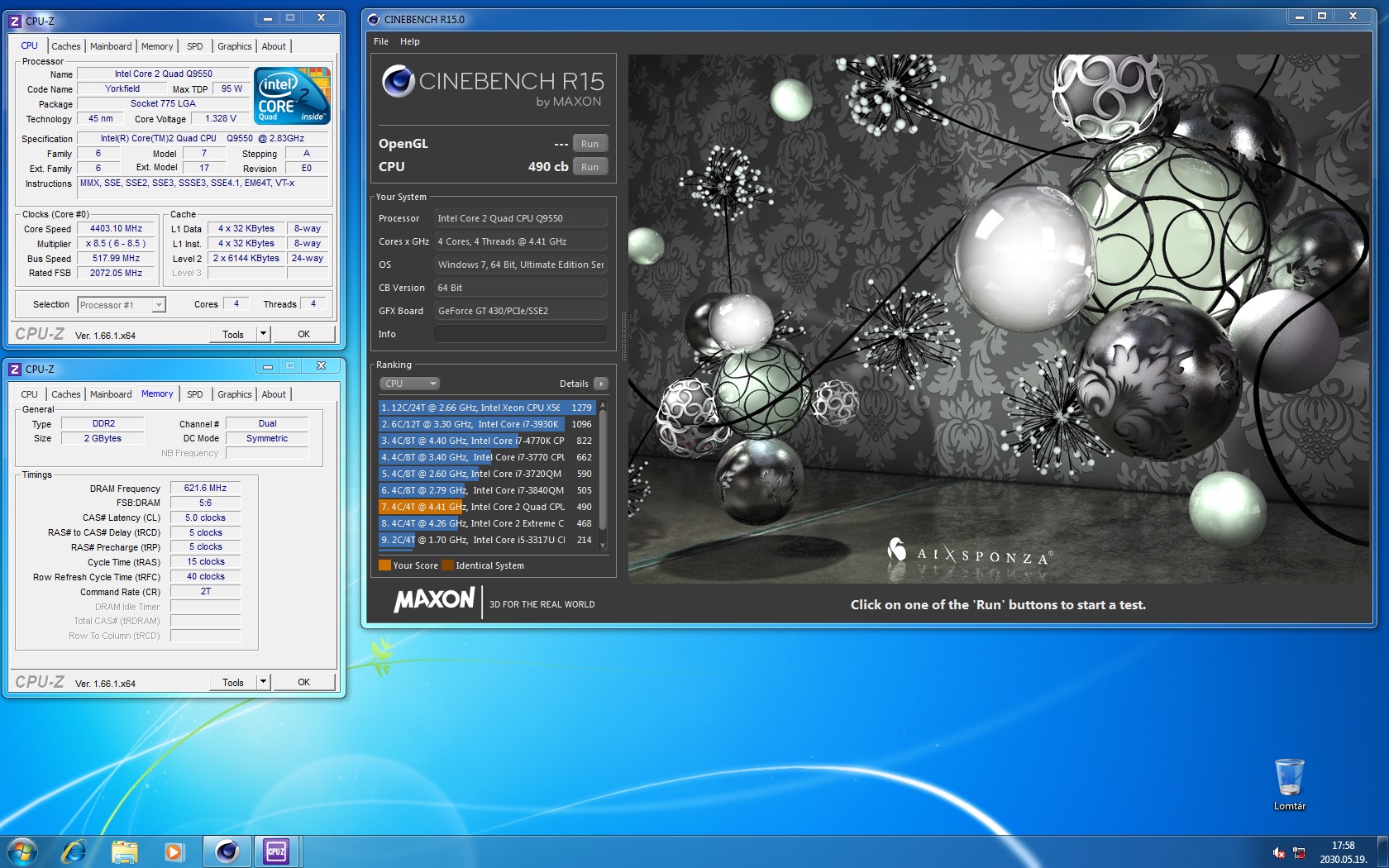Click Rated FSB value 2072.05 MHz

pyautogui.click(x=116, y=274)
